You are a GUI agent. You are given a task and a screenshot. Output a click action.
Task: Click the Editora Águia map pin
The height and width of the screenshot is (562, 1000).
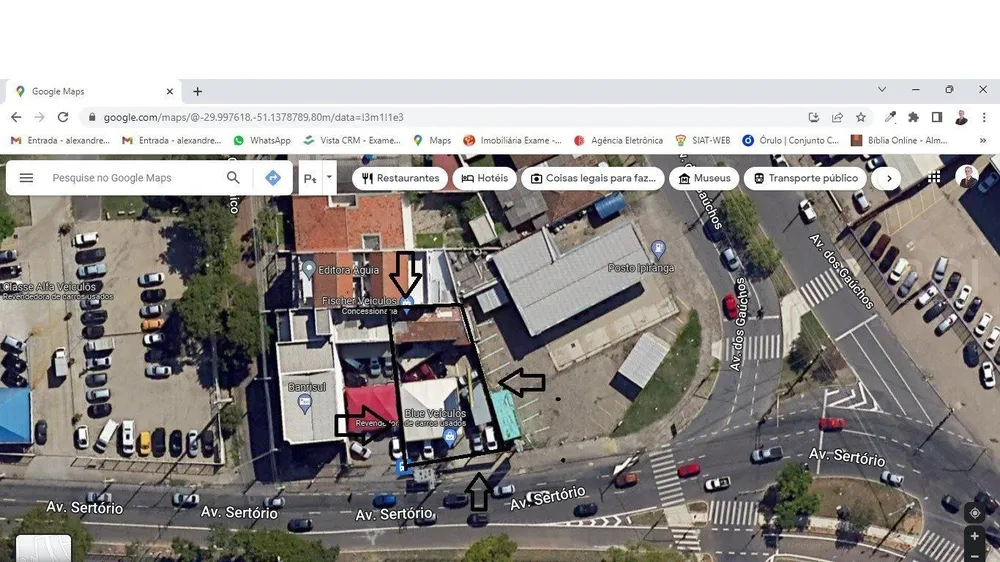pyautogui.click(x=309, y=269)
